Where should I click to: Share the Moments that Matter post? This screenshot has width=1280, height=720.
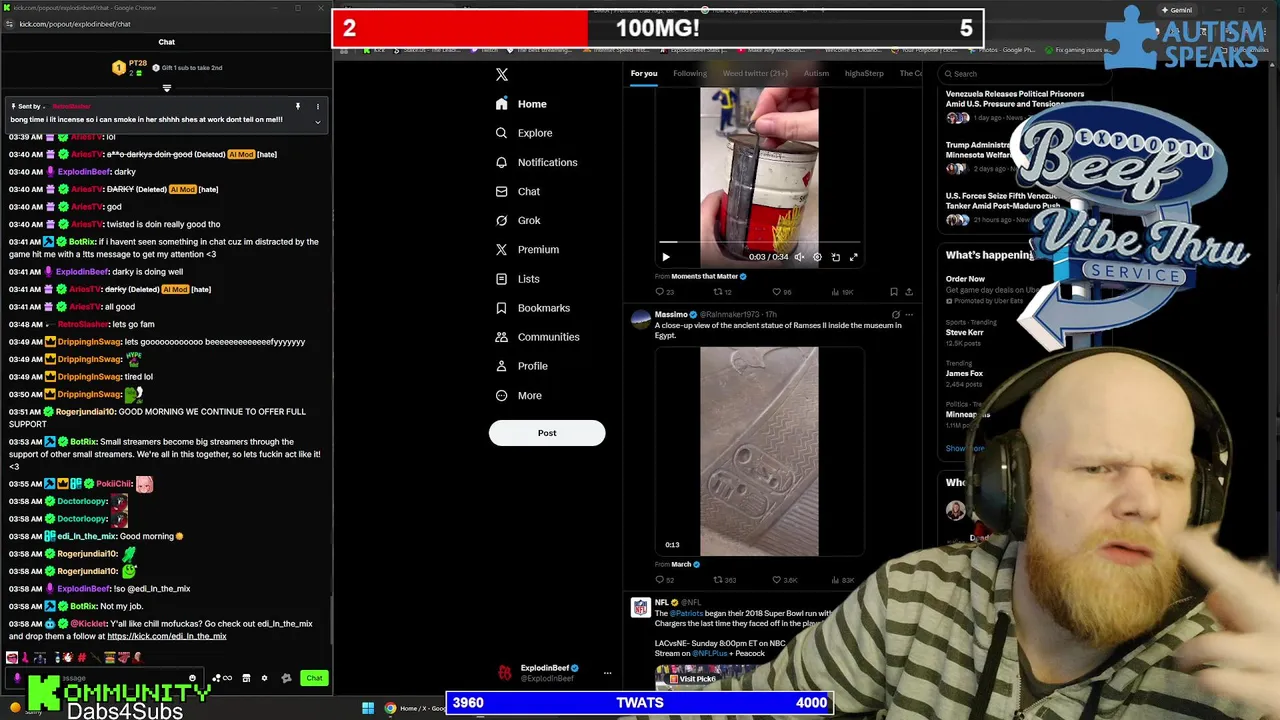click(908, 292)
